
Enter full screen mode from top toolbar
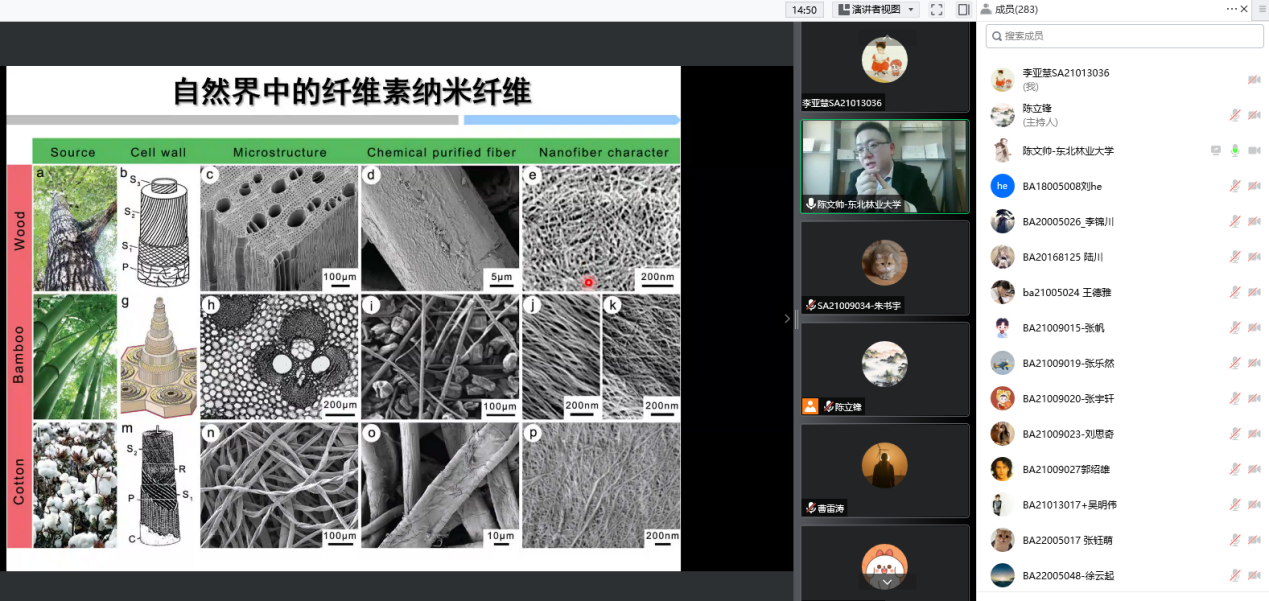pyautogui.click(x=937, y=10)
